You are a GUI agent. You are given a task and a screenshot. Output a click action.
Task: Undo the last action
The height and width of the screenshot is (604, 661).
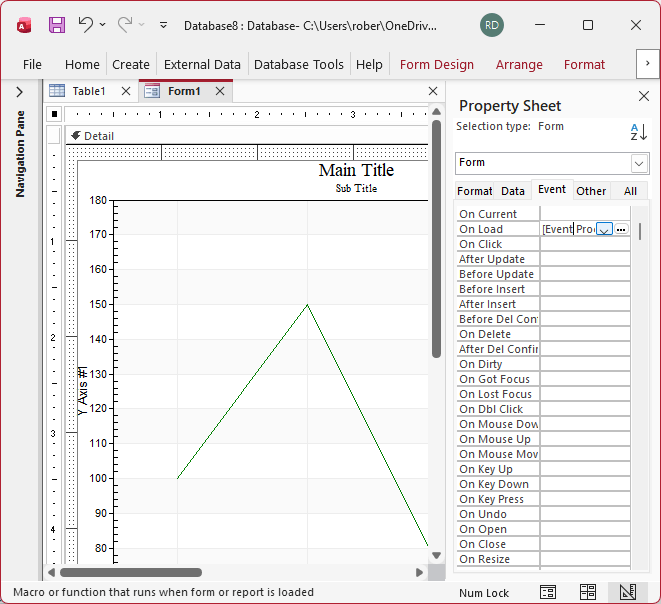click(x=86, y=25)
